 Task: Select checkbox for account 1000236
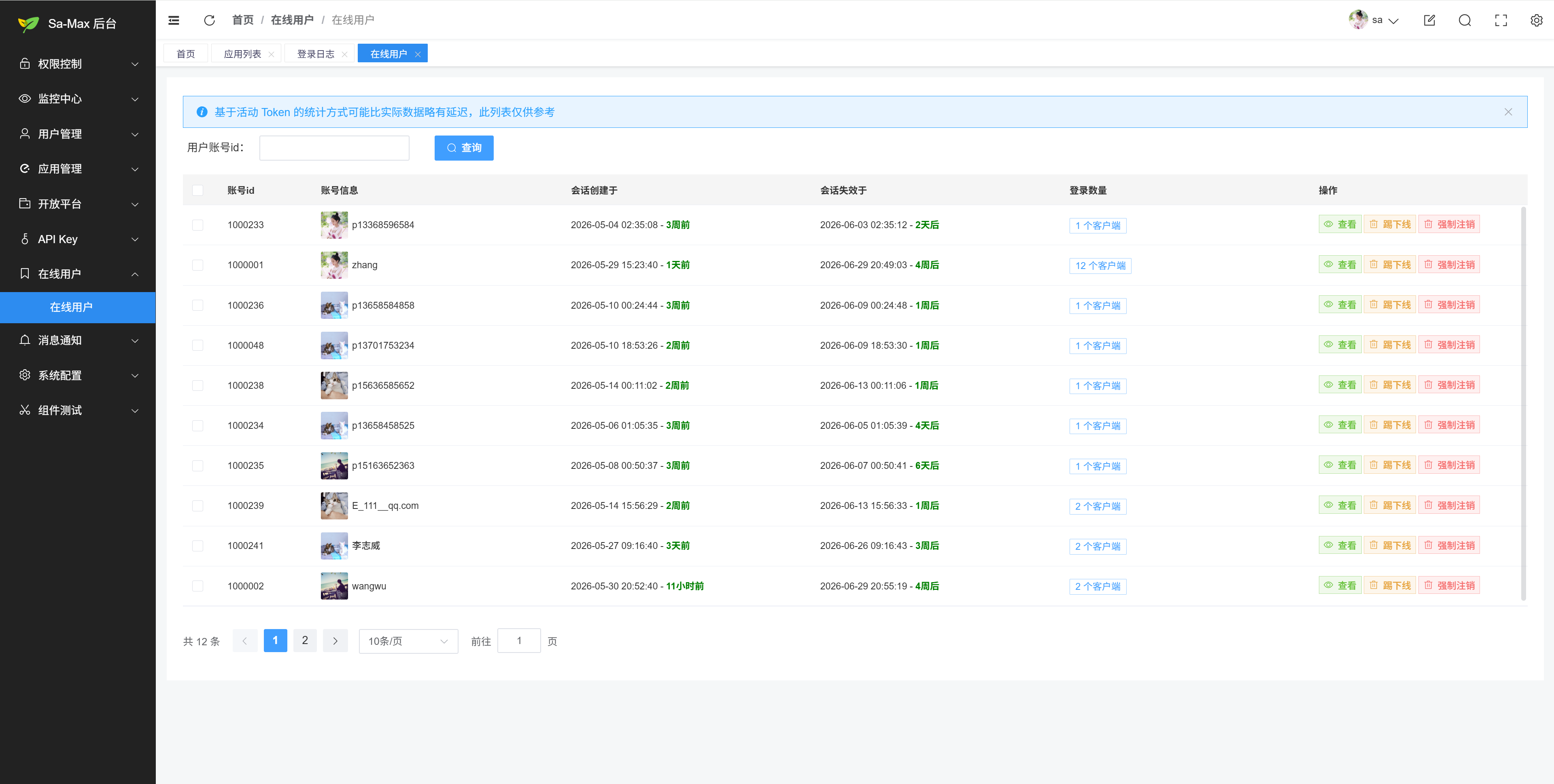pos(198,305)
